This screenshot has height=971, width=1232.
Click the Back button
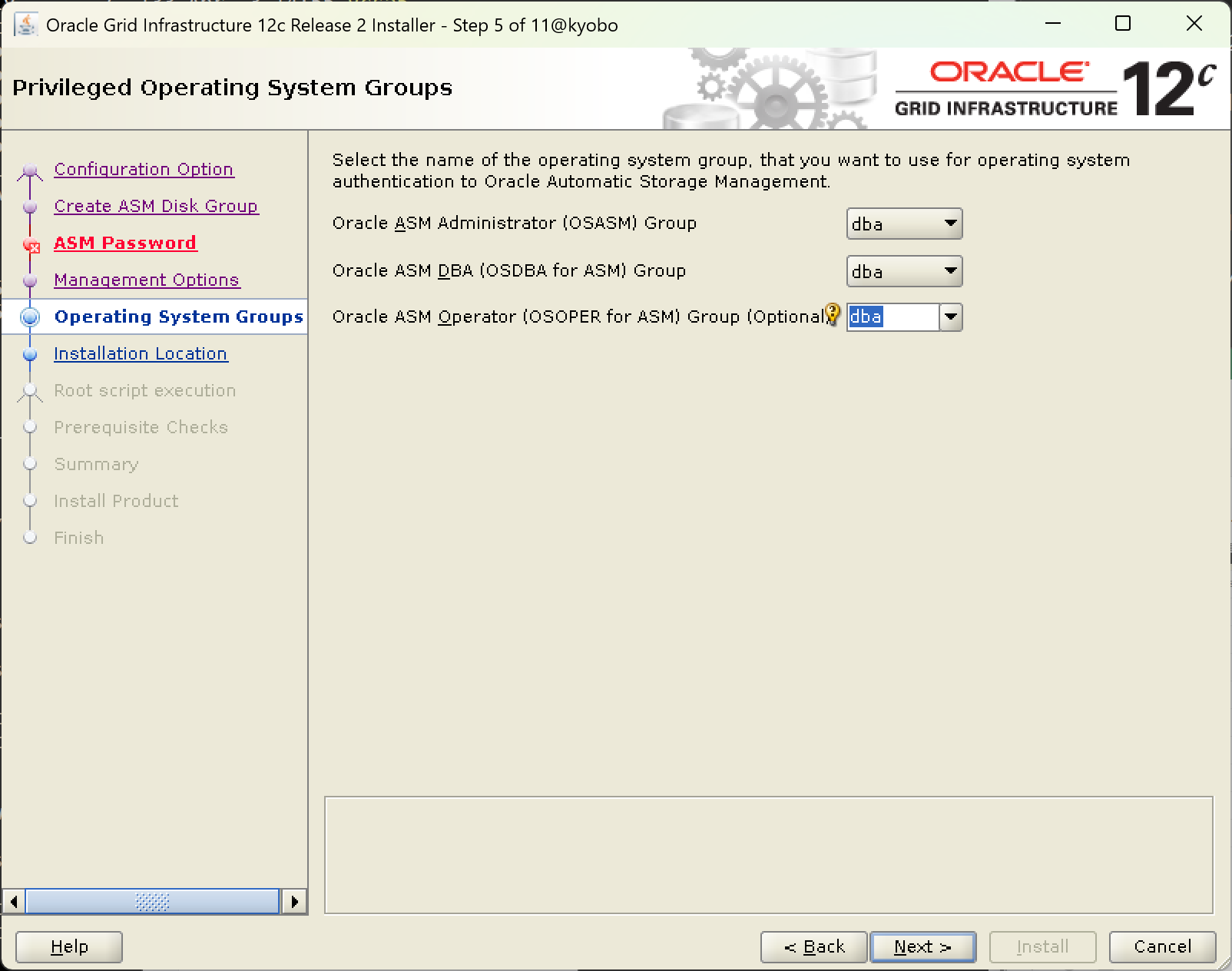[x=814, y=946]
